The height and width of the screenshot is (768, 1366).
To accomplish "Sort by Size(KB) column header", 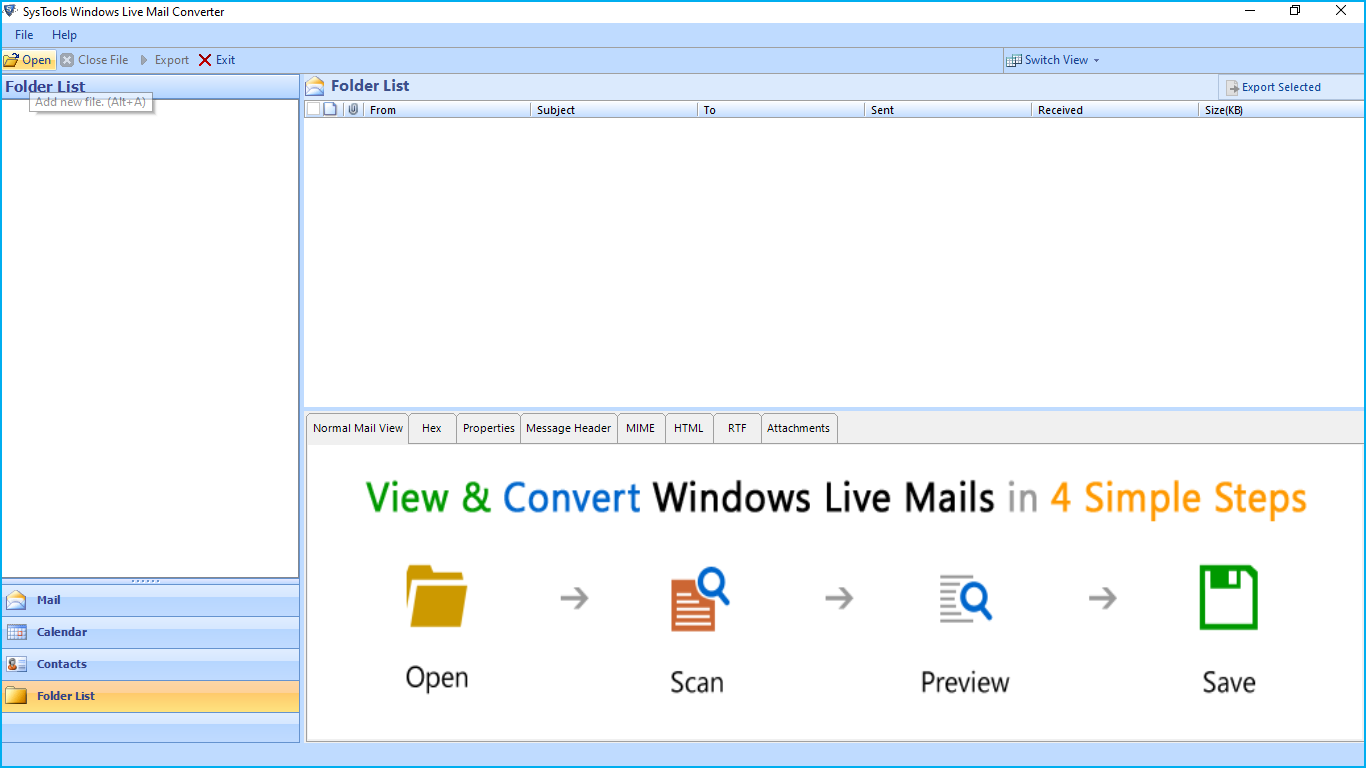I will pyautogui.click(x=1281, y=110).
